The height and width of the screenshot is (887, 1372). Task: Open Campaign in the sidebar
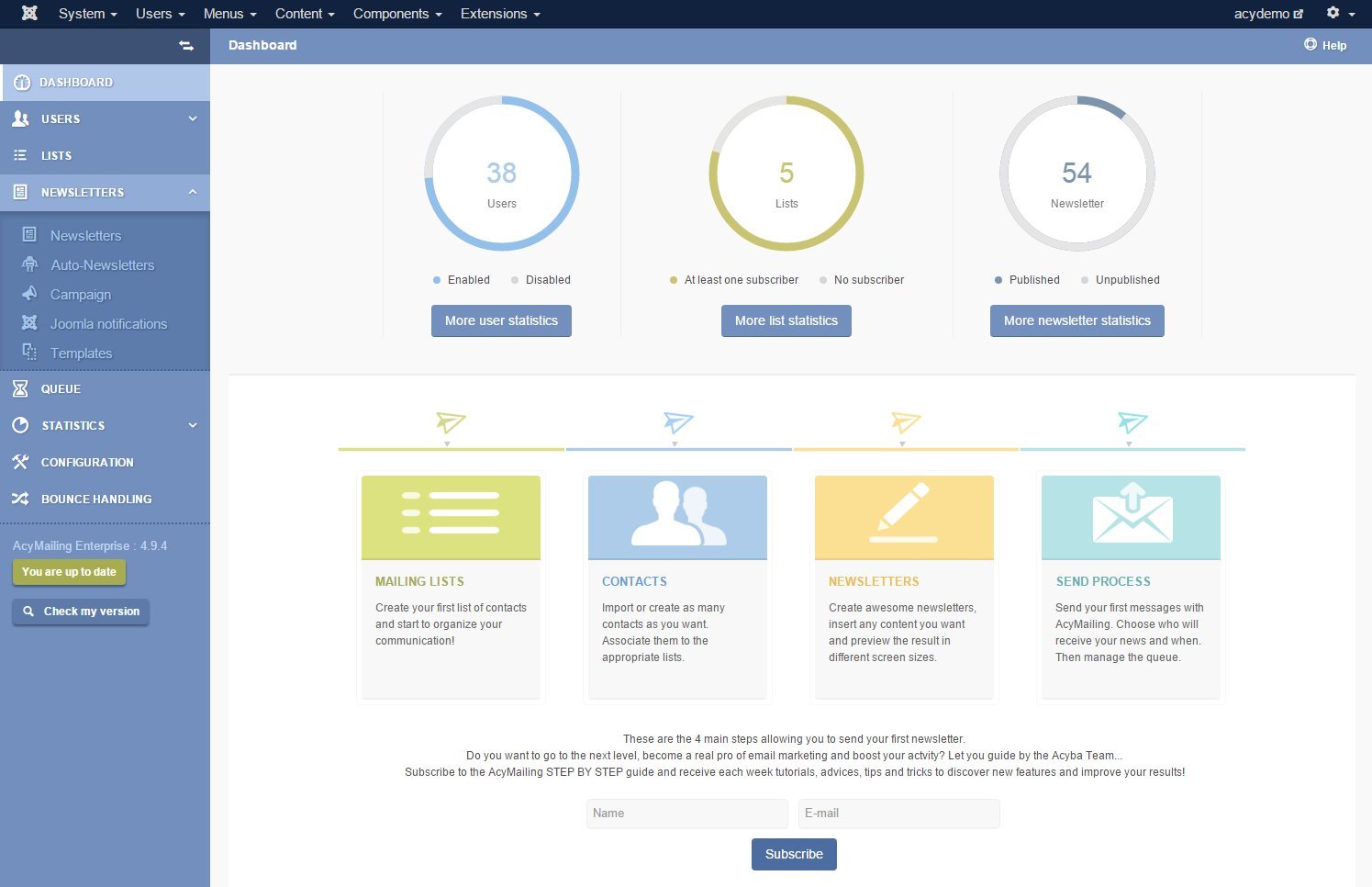click(x=81, y=294)
